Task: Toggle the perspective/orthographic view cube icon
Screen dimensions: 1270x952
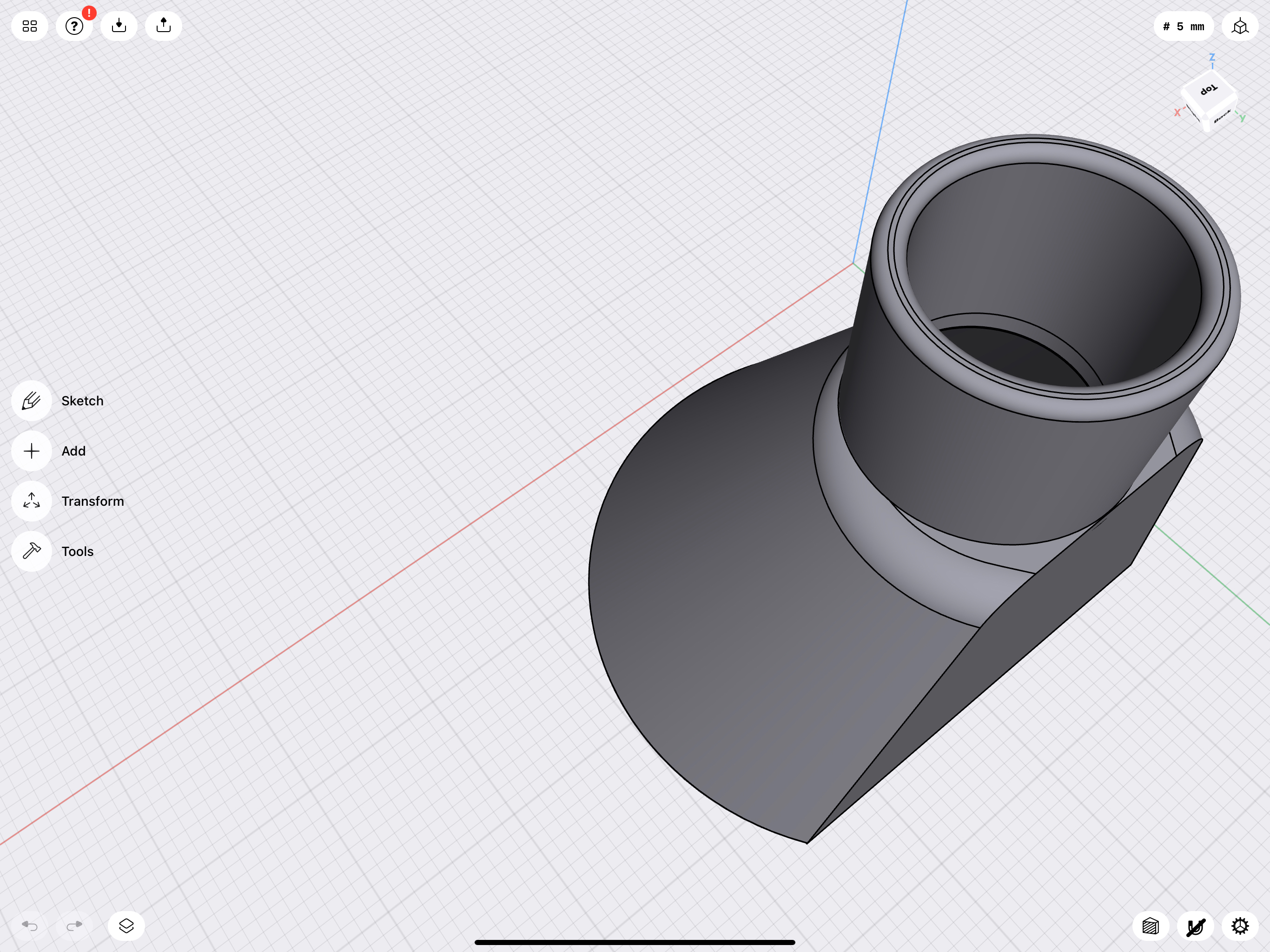Action: pos(1240,26)
